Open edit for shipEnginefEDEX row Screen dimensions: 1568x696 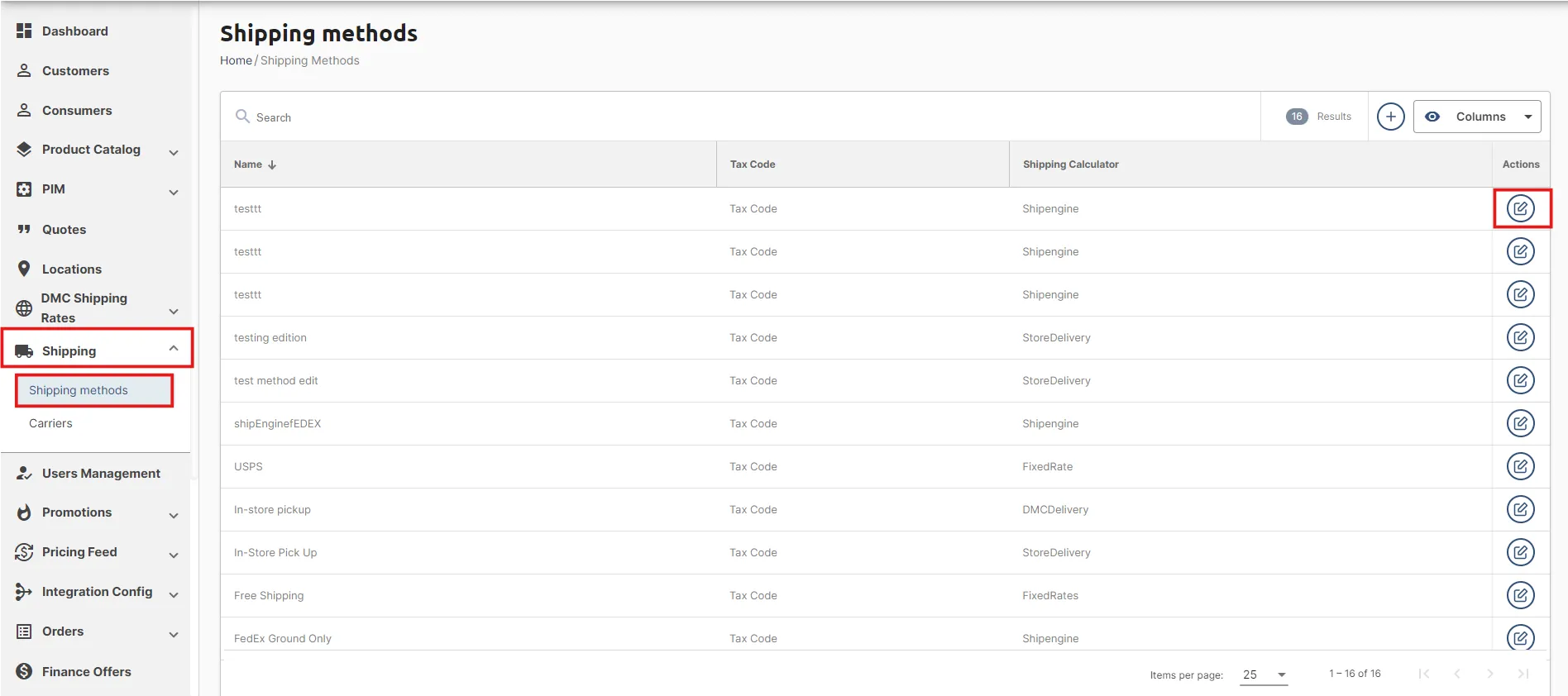pos(1520,423)
